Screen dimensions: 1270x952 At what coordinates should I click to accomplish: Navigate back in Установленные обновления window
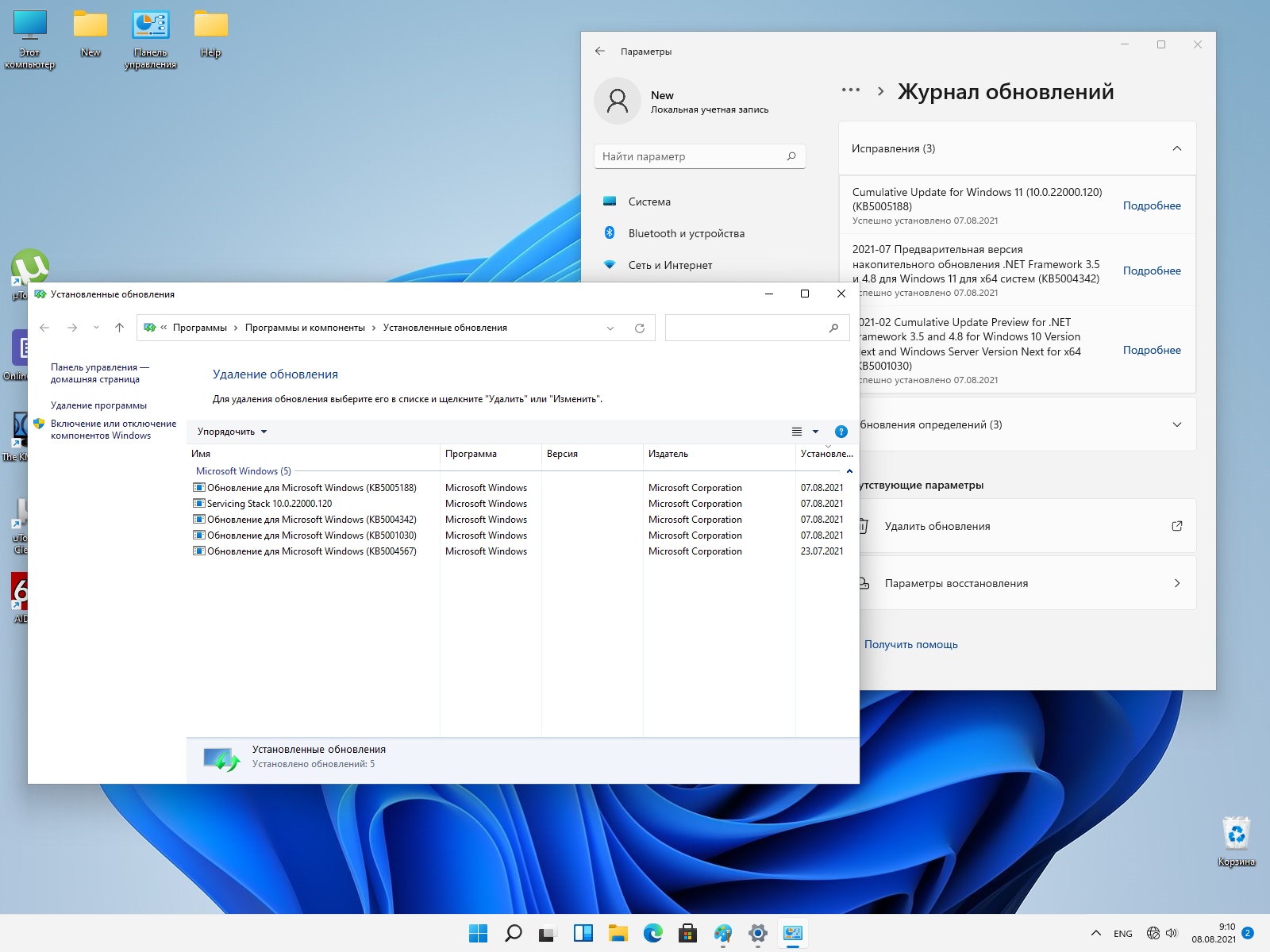click(44, 328)
